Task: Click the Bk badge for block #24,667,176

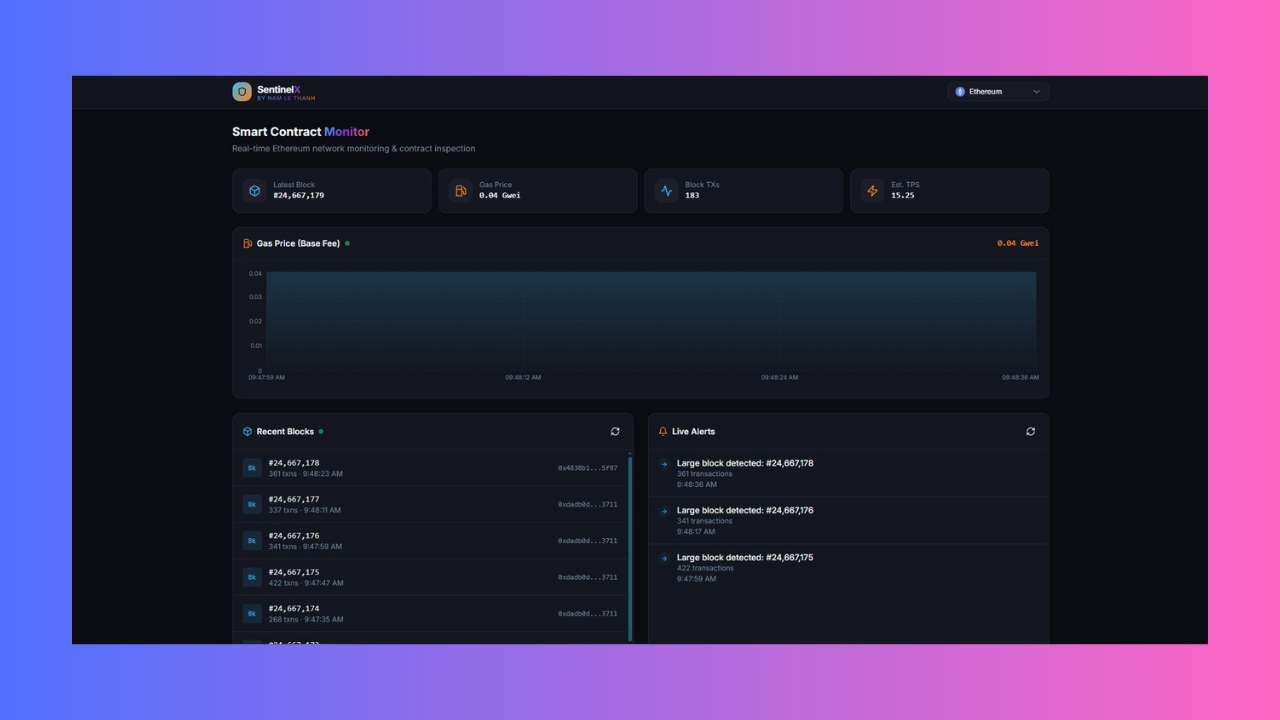Action: click(252, 541)
